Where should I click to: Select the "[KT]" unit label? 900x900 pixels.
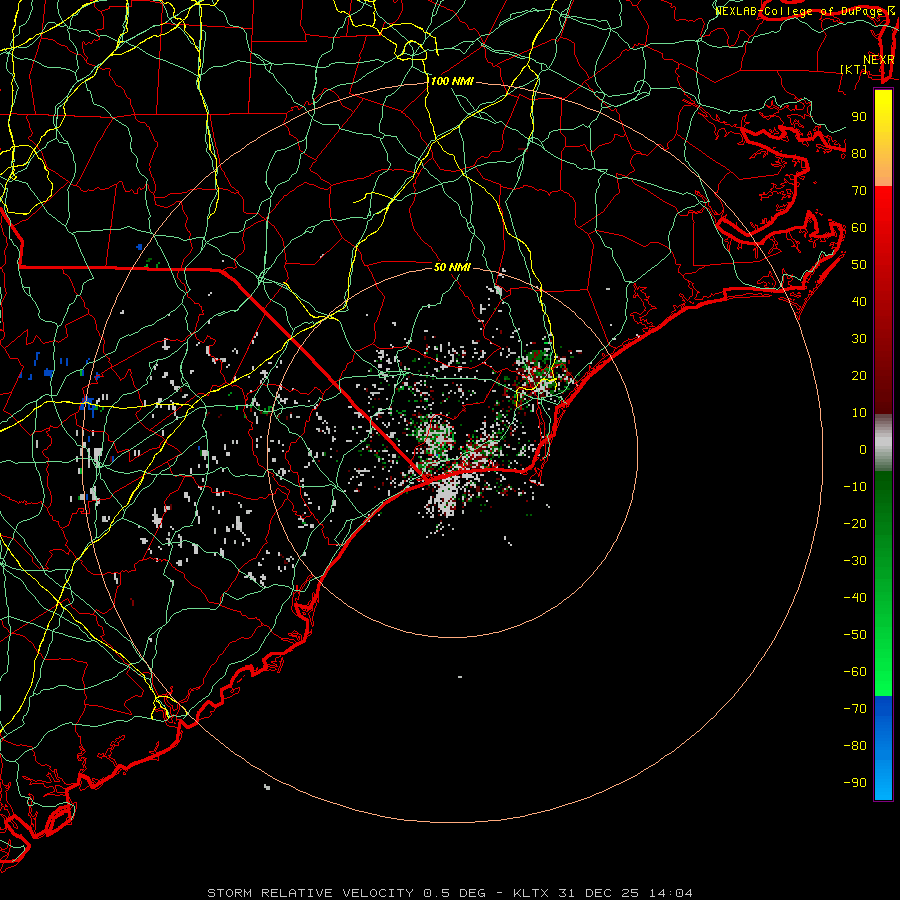(854, 69)
